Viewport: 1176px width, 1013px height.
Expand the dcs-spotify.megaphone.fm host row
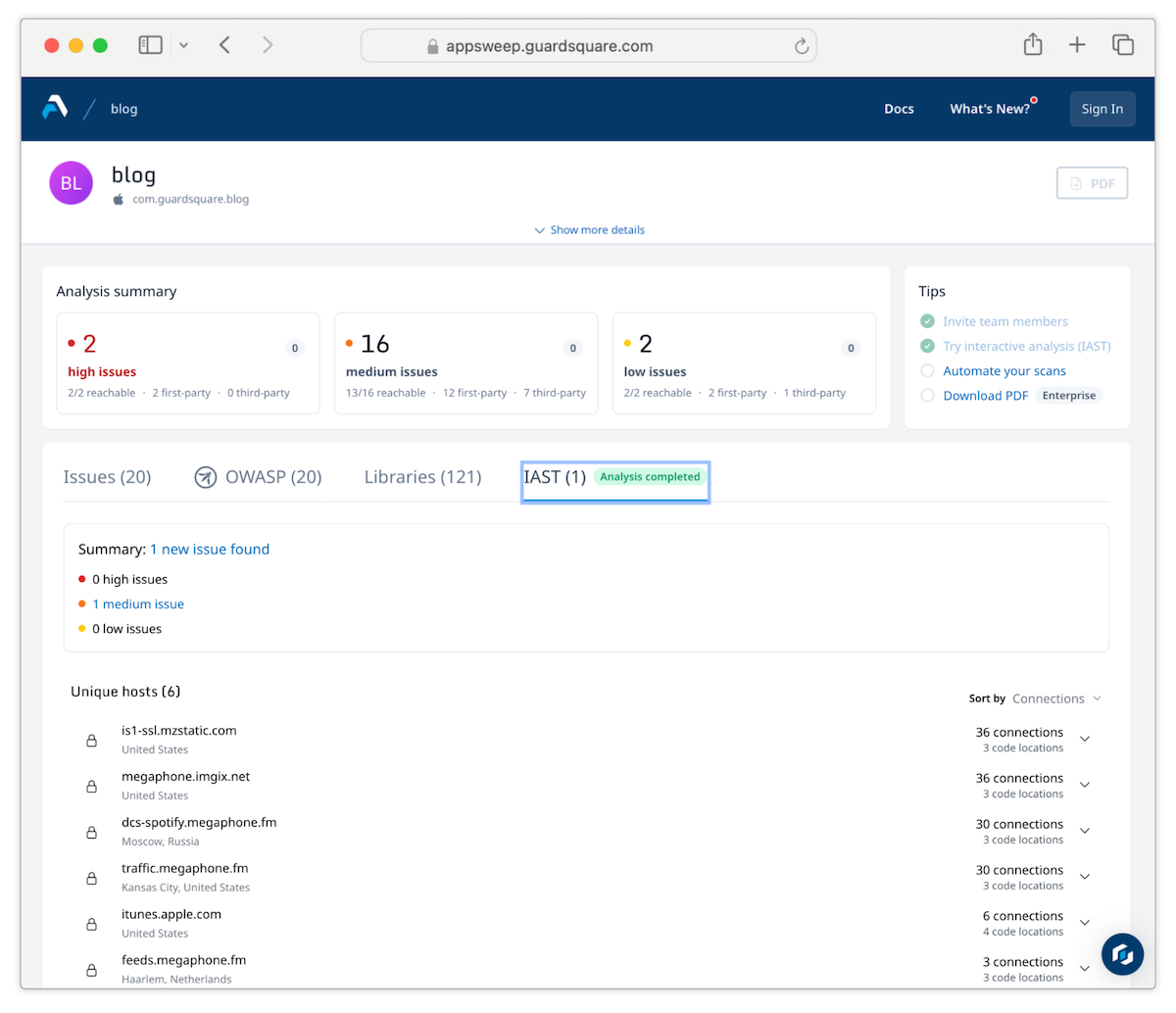[x=1085, y=831]
